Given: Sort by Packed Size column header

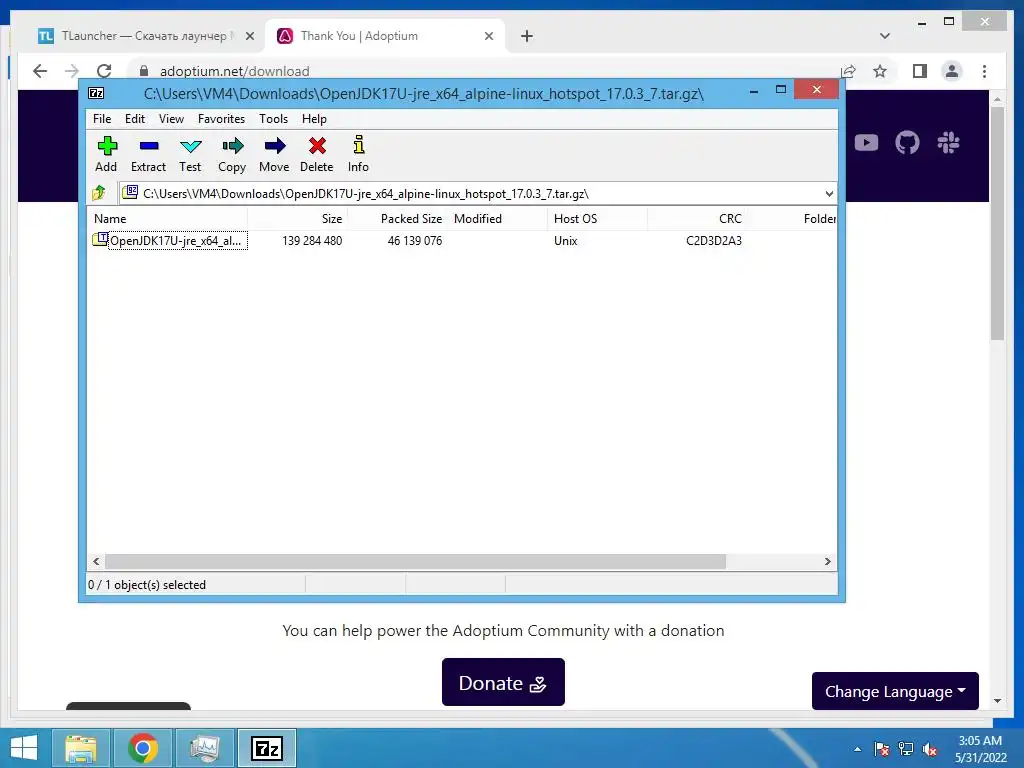Looking at the screenshot, I should point(398,219).
